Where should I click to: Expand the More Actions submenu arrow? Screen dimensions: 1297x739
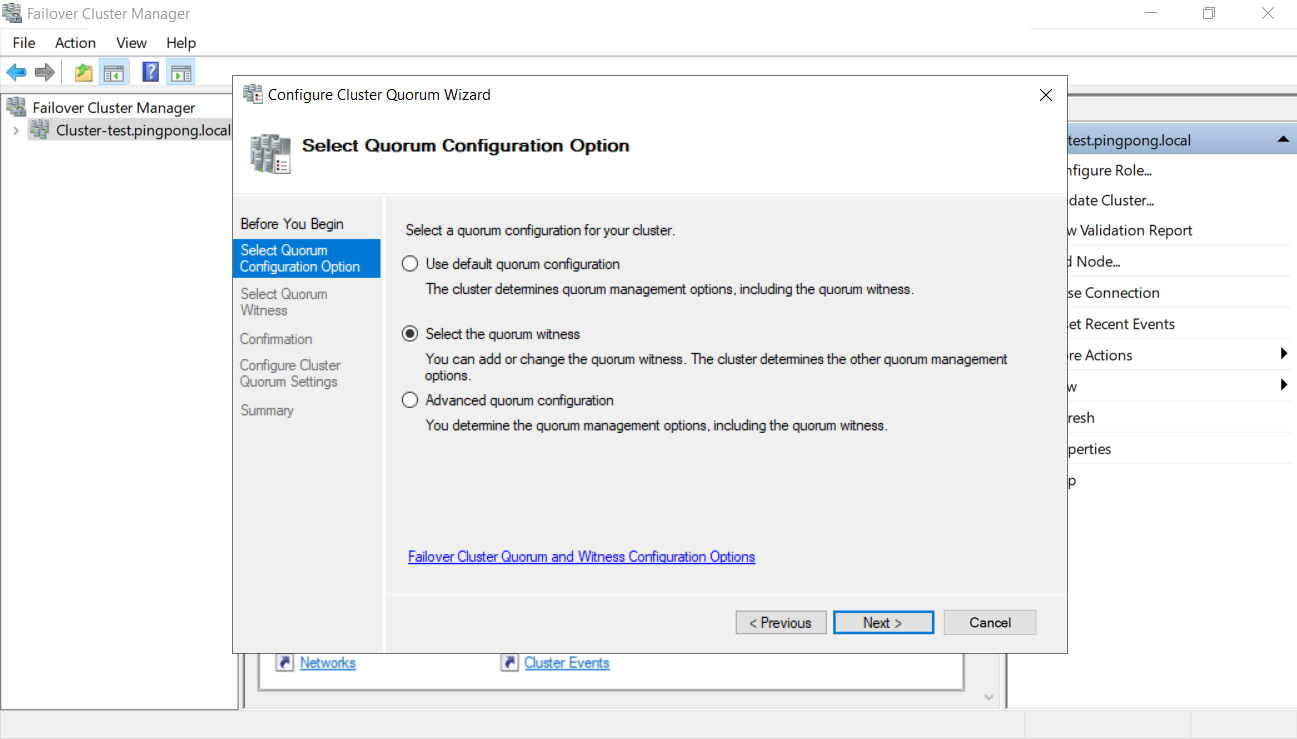point(1284,355)
